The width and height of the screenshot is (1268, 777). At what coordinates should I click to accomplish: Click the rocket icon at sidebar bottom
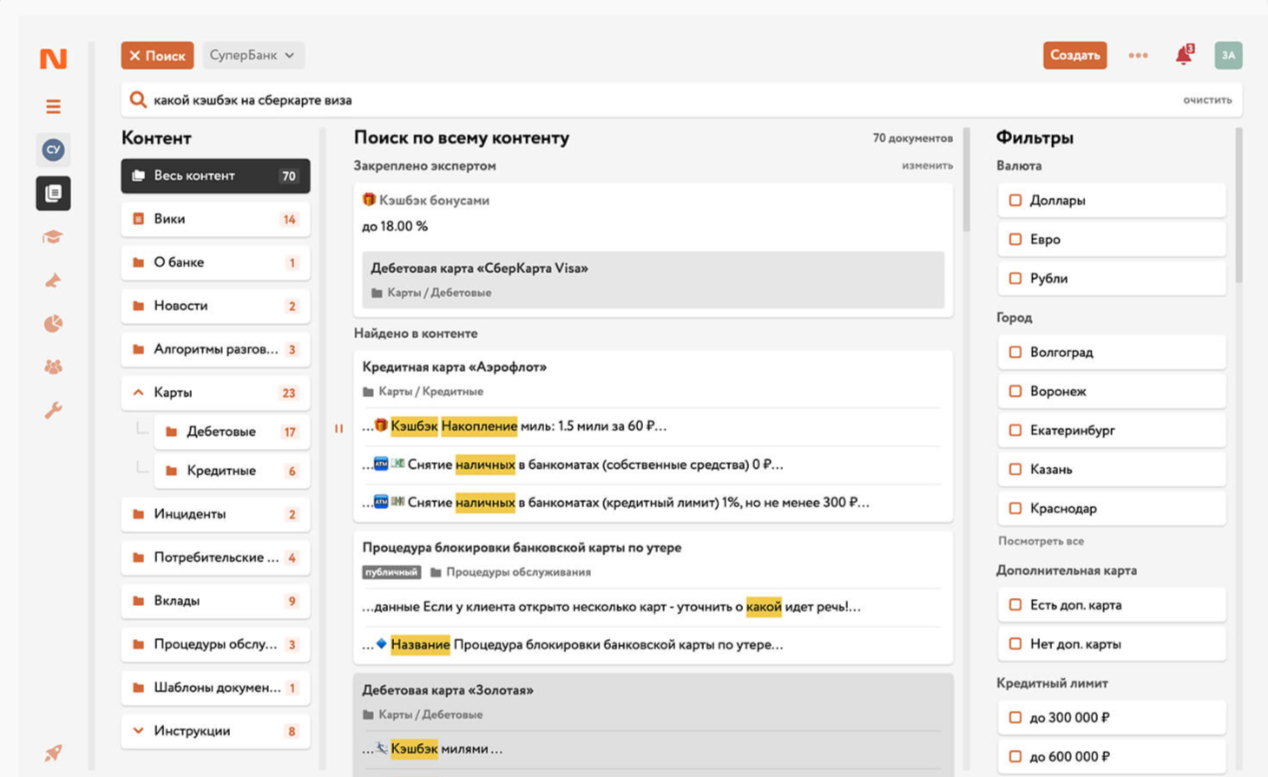pos(53,753)
